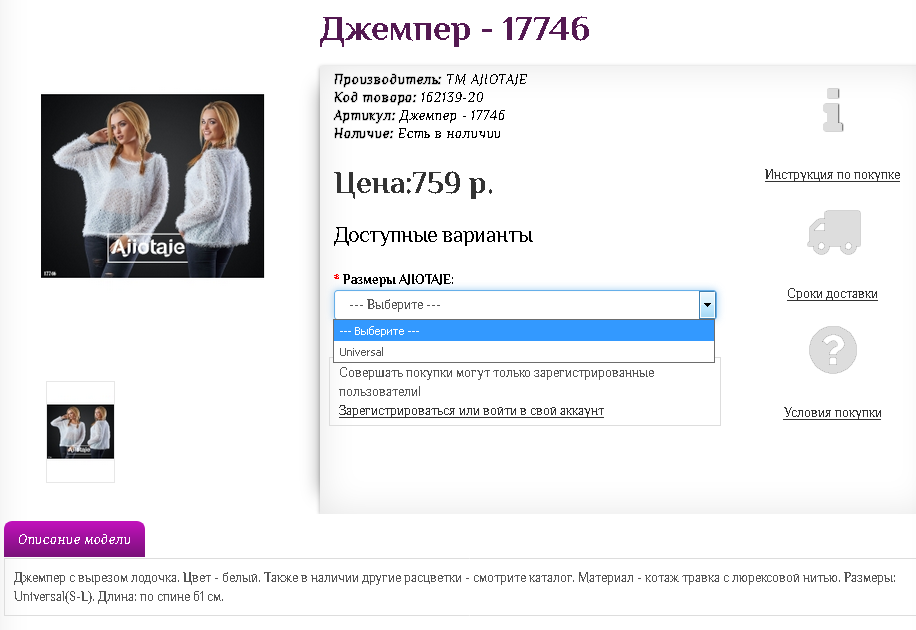916x630 pixels.
Task: Open the Инструкция по покупке link
Action: [832, 175]
